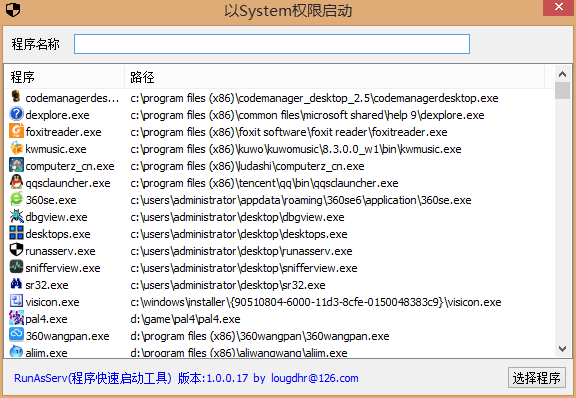Select the dexplore.exe program name
576x398 pixels.
pyautogui.click(x=57, y=115)
